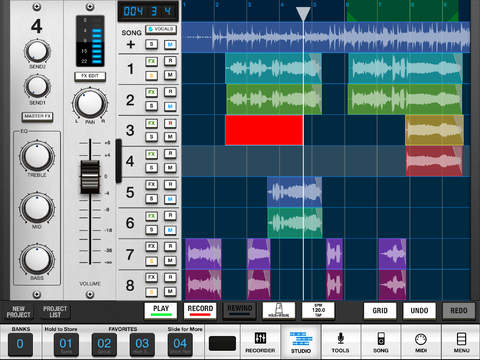Open the Recorder mixer view
This screenshot has width=480, height=360.
coord(260,342)
